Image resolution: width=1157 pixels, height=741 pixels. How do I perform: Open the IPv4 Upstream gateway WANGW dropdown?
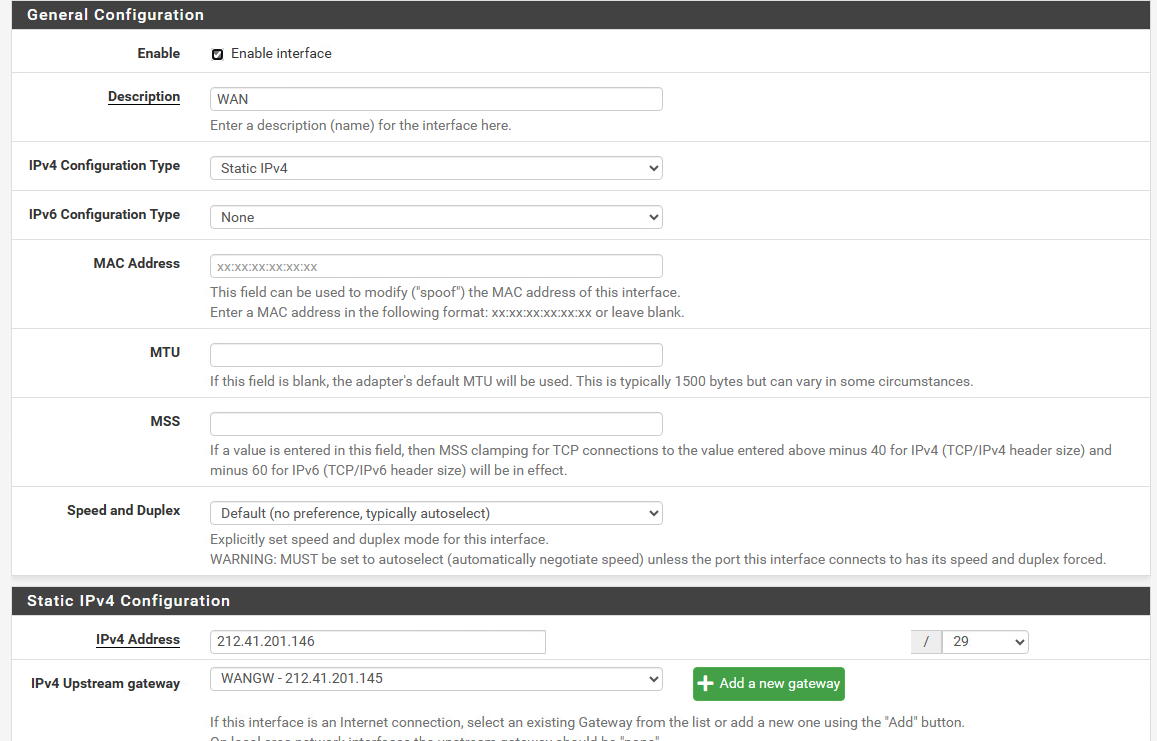[x=436, y=679]
